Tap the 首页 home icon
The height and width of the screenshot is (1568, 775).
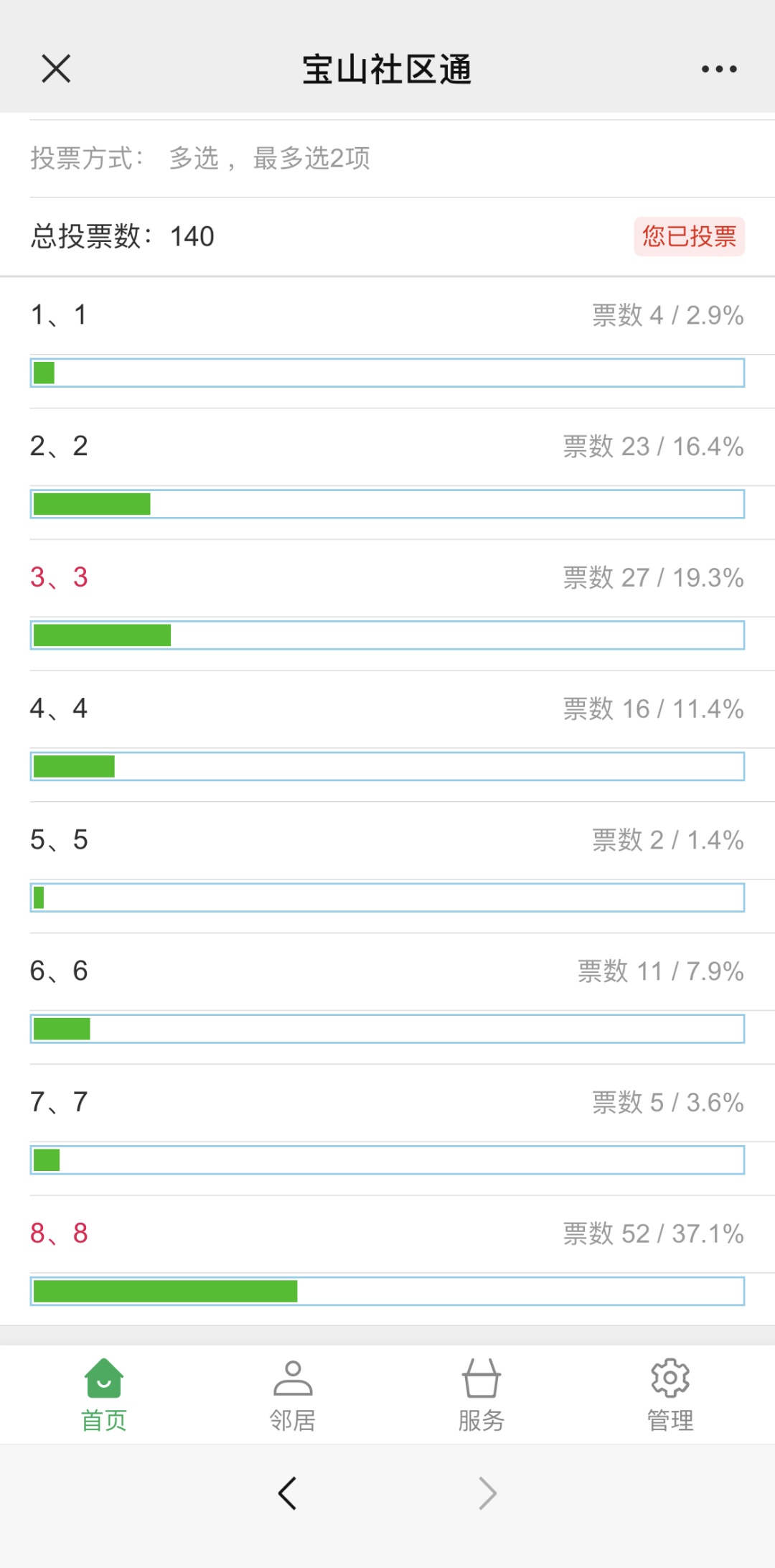(104, 1378)
